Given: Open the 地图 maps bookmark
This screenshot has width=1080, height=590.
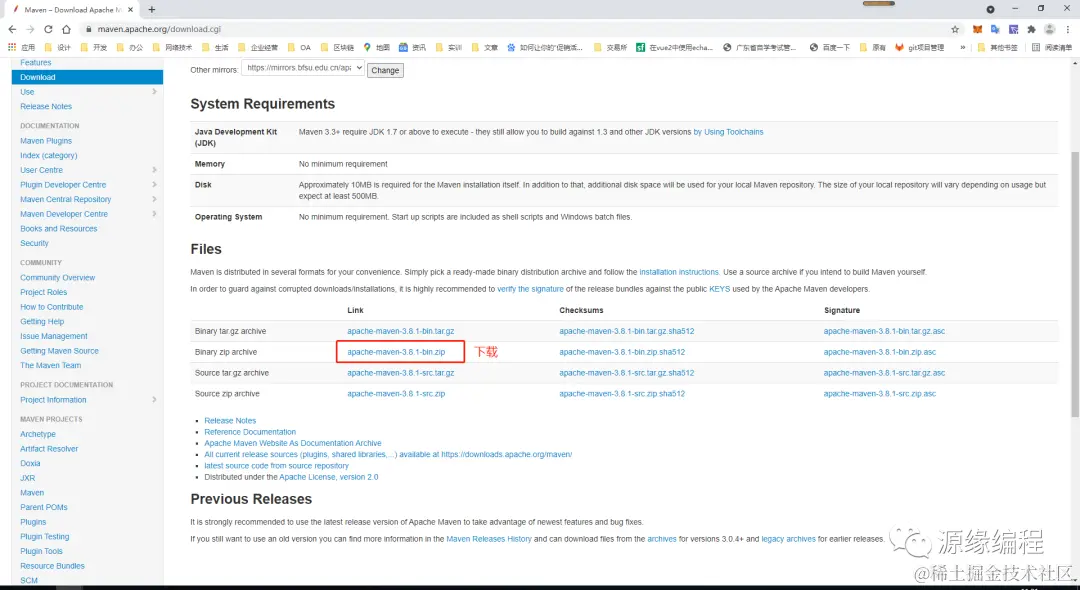Looking at the screenshot, I should tap(377, 48).
